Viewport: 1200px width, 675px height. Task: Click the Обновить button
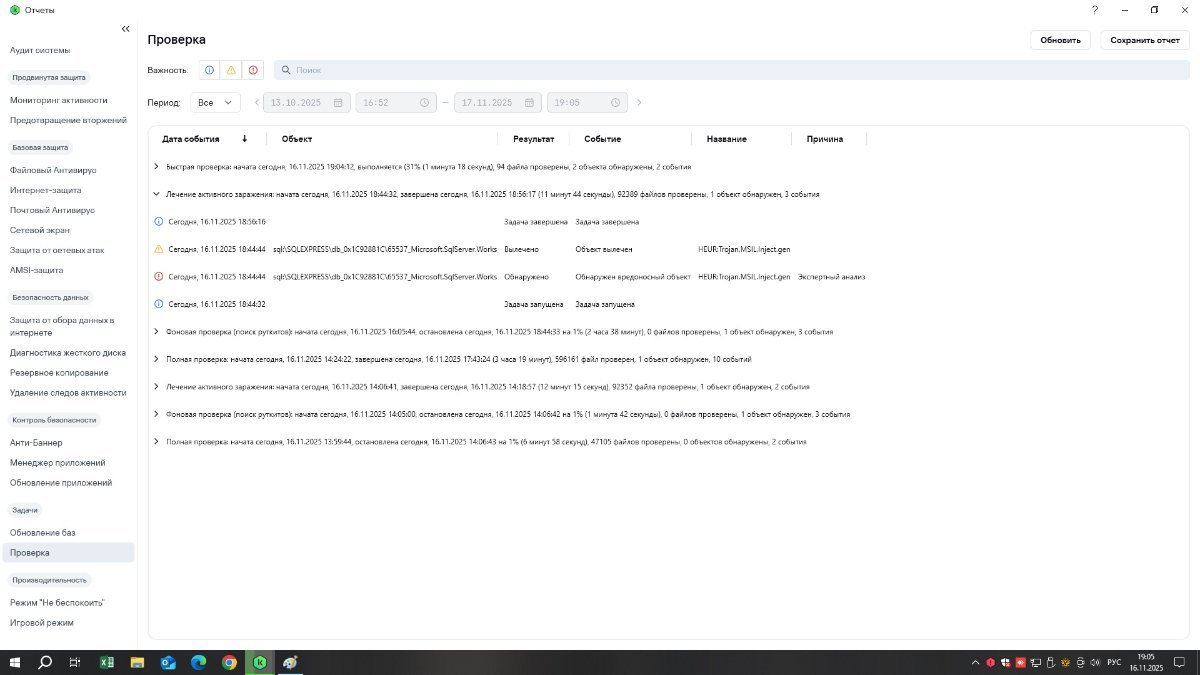(1060, 40)
